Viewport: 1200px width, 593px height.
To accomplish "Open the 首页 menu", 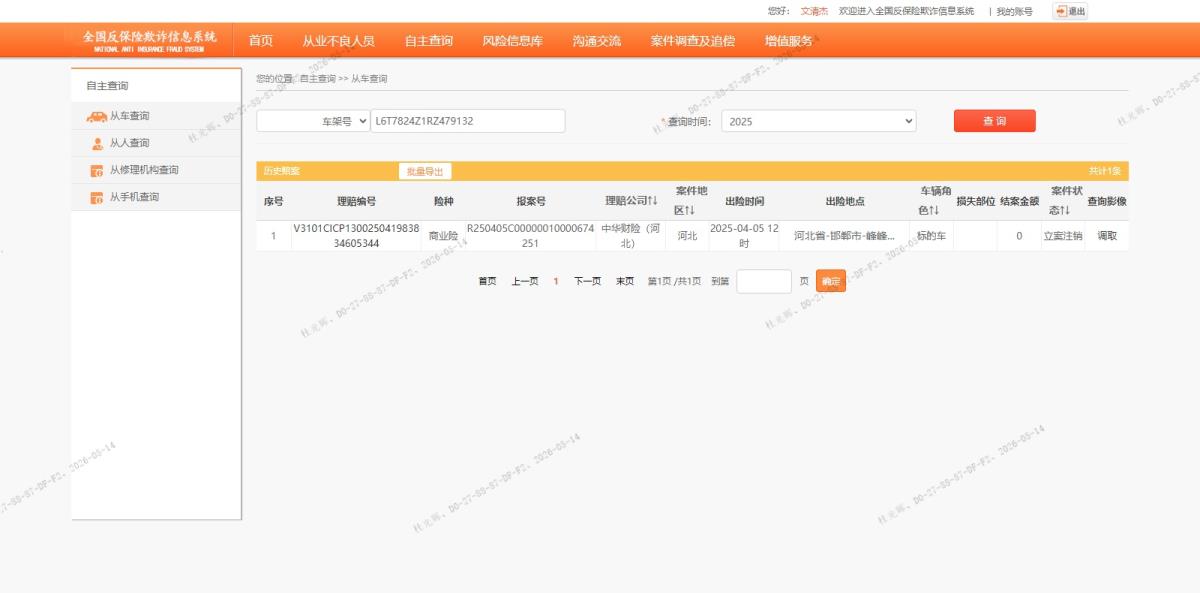I will coord(261,41).
